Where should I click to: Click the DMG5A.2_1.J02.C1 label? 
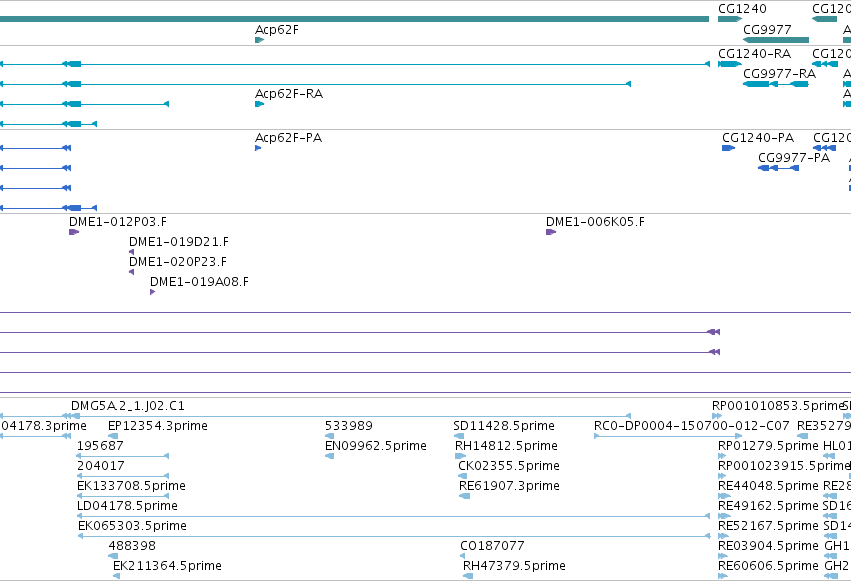[x=127, y=406]
